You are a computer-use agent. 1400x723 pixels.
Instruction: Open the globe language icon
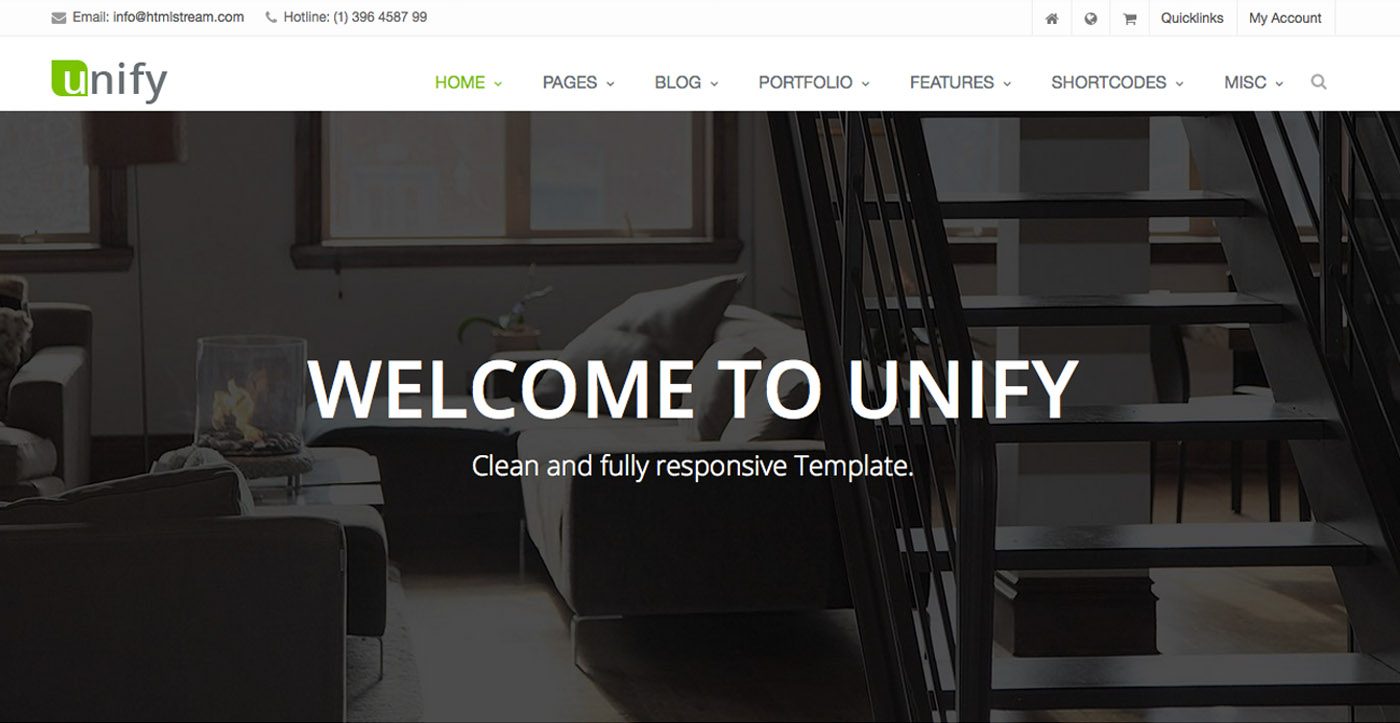coord(1090,18)
